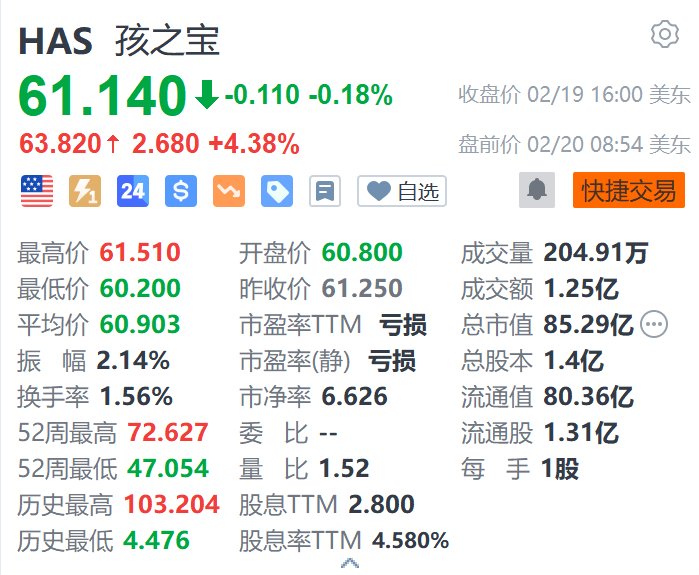The image size is (699, 575).
Task: Click the turnover amount 1.25亿
Action: click(581, 288)
